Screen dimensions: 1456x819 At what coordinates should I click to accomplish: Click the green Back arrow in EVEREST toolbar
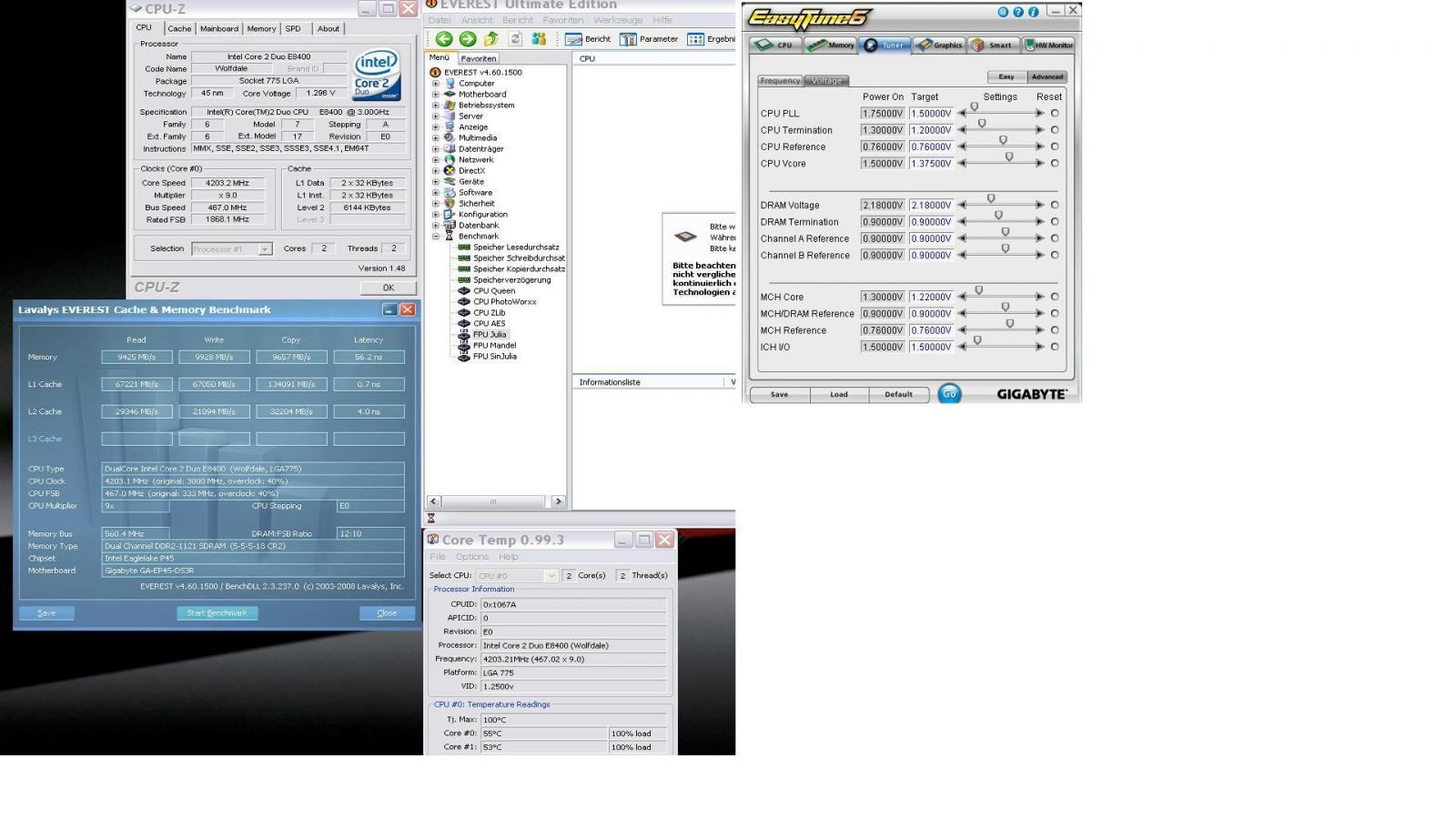pos(444,39)
